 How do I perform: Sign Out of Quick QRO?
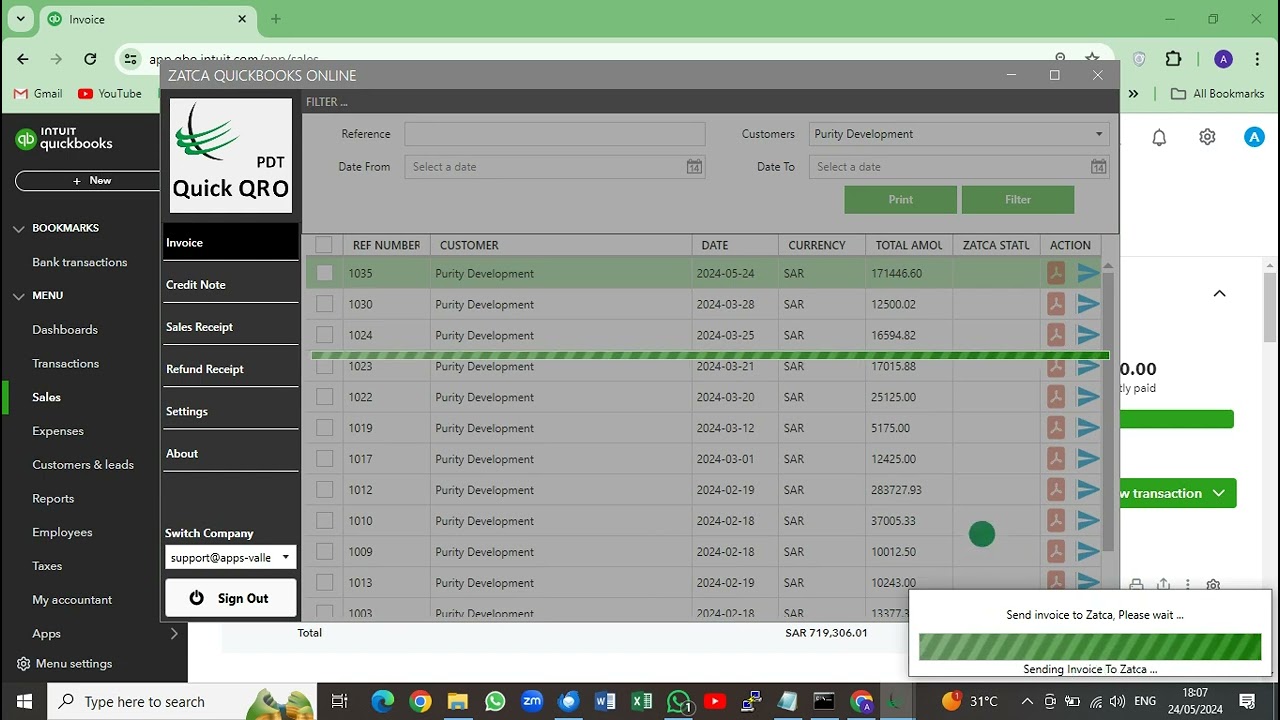[231, 598]
